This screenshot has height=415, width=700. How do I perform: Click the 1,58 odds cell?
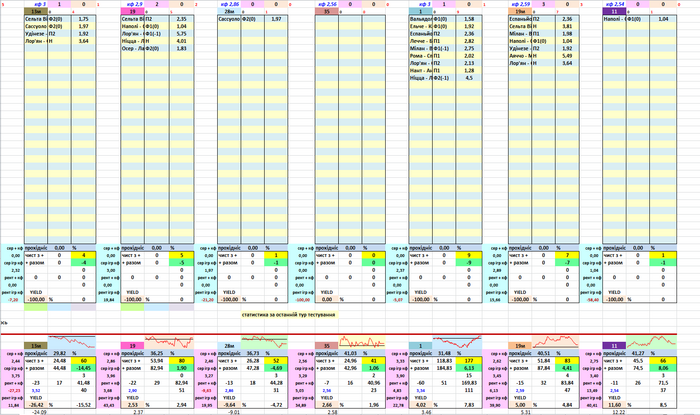tap(469, 19)
